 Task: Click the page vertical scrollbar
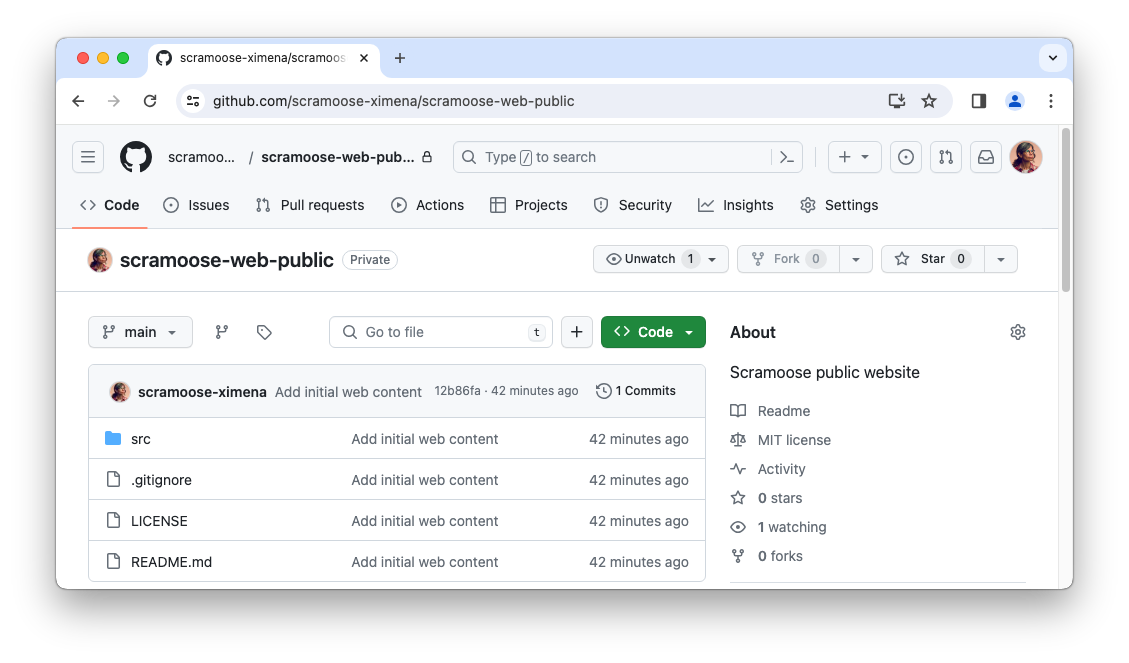1066,210
